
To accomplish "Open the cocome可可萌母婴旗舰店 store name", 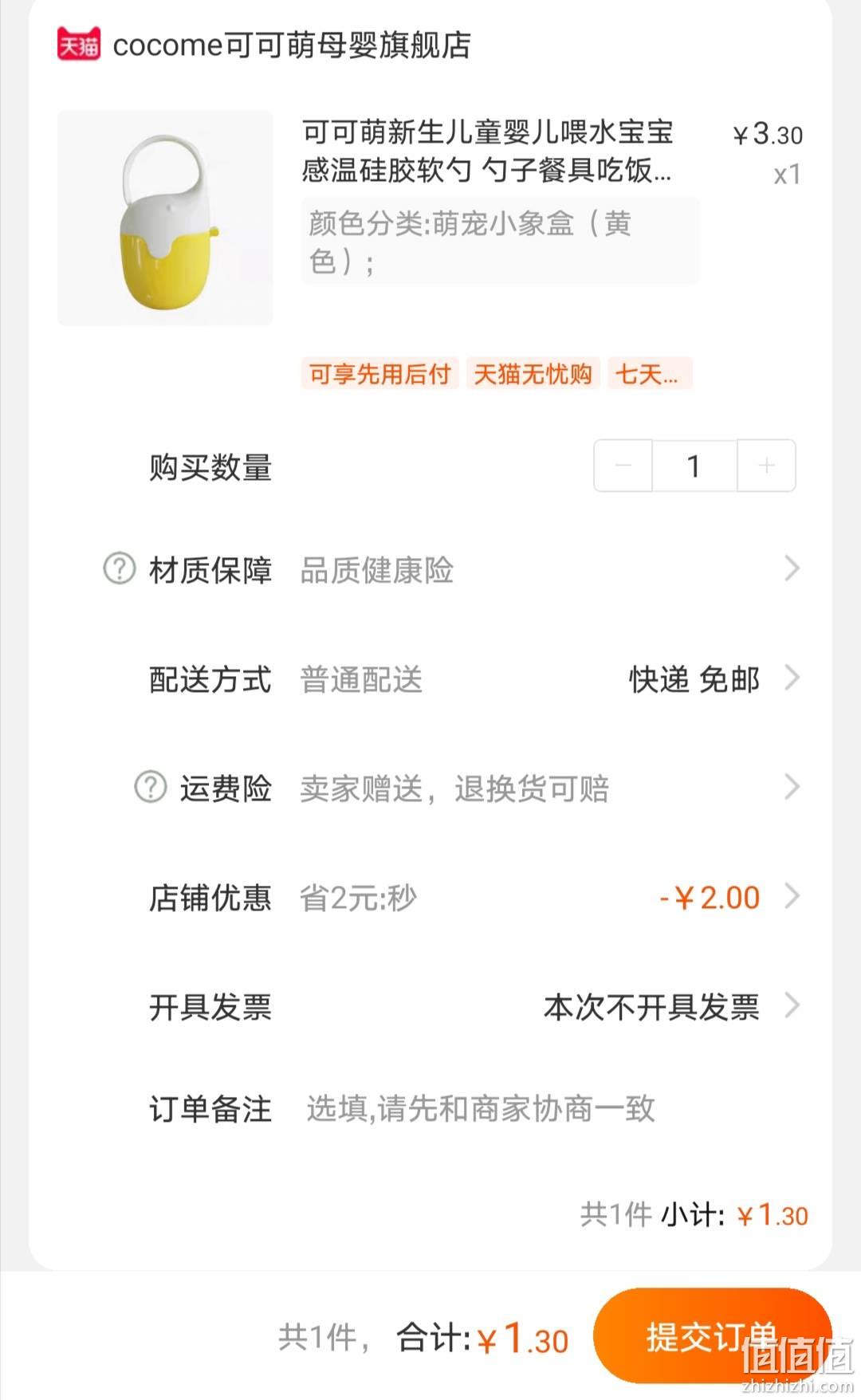I will point(292,45).
